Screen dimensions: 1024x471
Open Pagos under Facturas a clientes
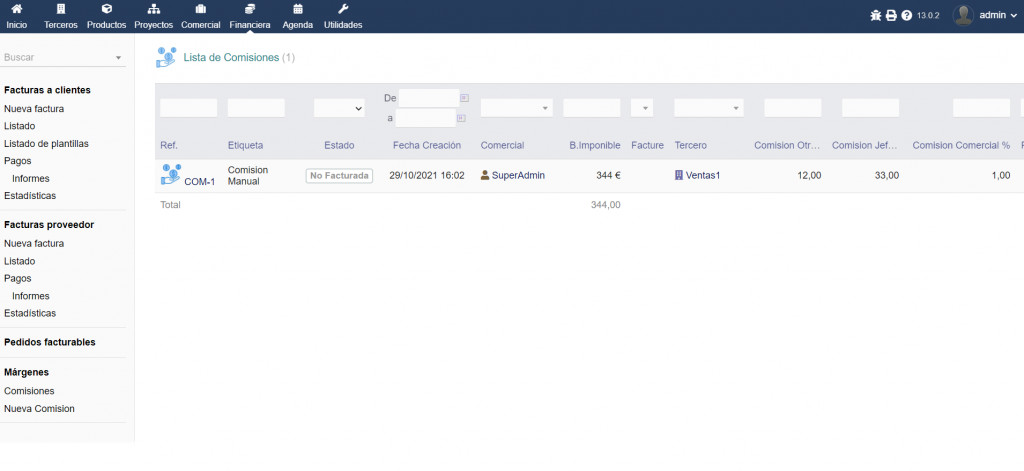18,161
